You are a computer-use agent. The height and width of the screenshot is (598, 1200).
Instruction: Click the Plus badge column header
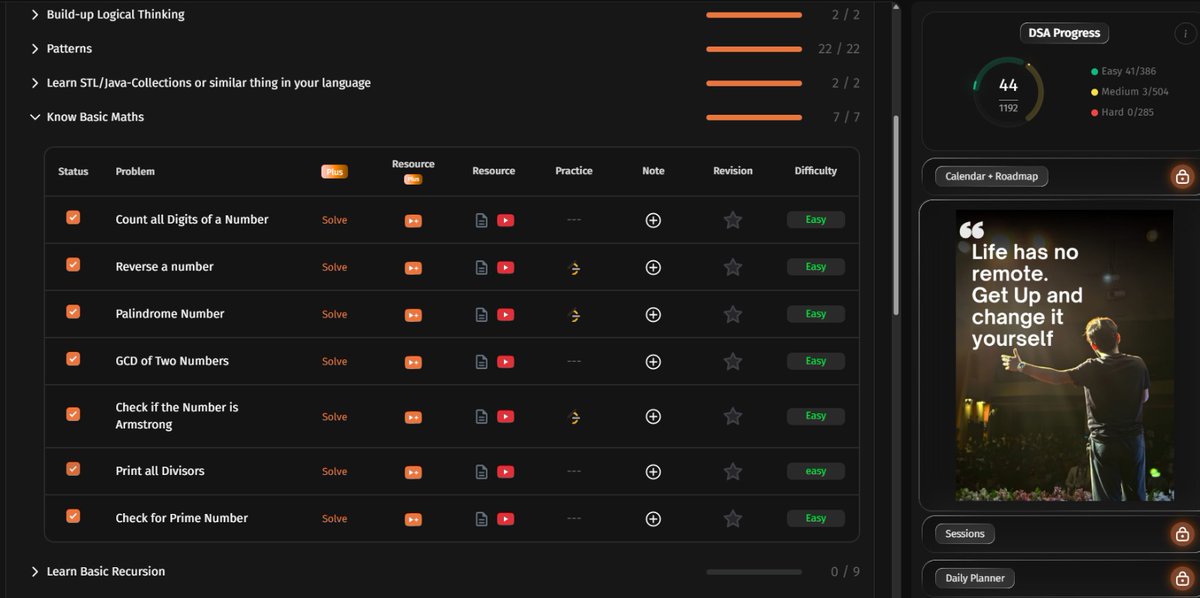click(334, 172)
